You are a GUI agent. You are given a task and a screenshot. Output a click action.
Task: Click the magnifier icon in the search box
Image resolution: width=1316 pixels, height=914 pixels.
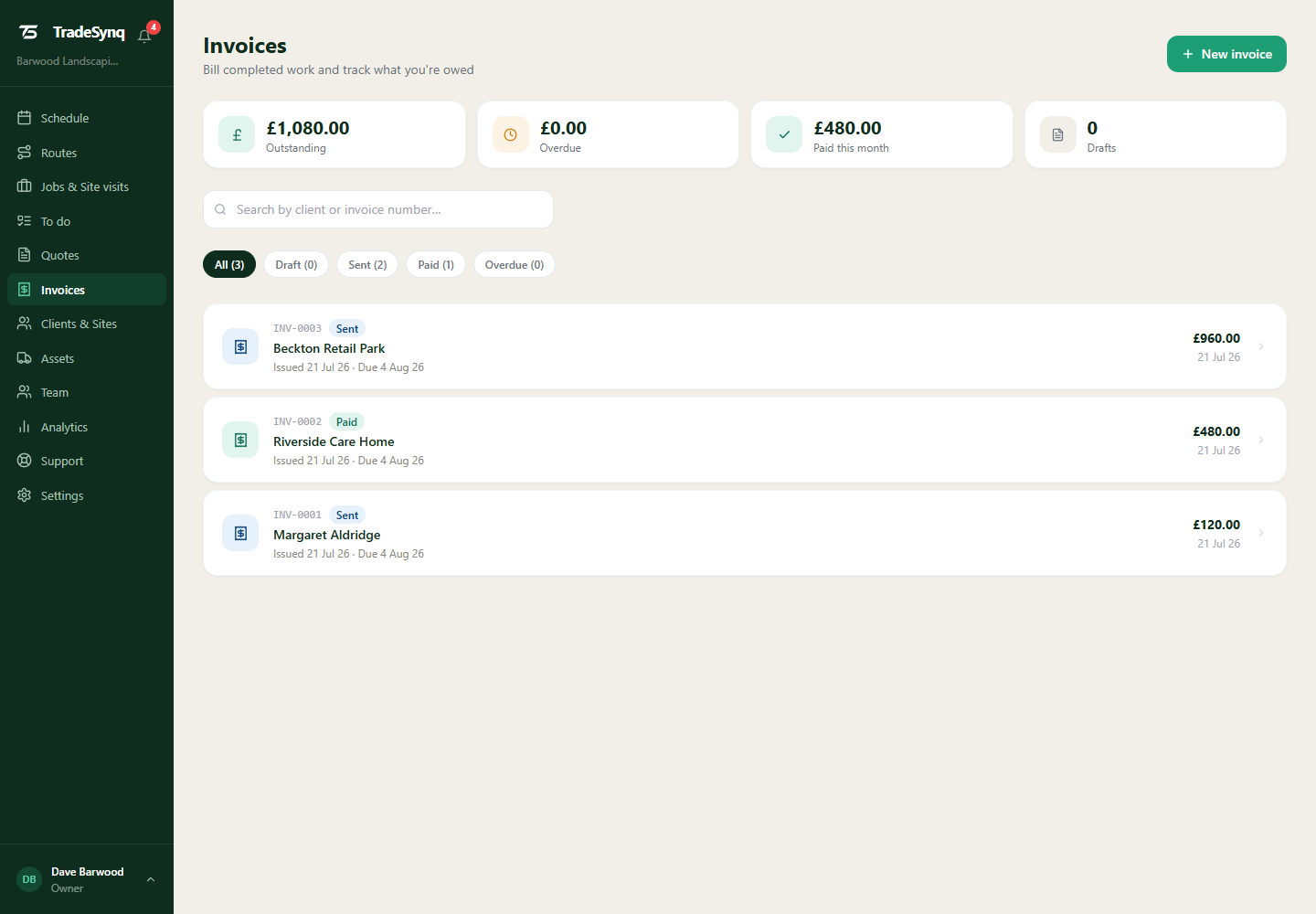[x=220, y=209]
